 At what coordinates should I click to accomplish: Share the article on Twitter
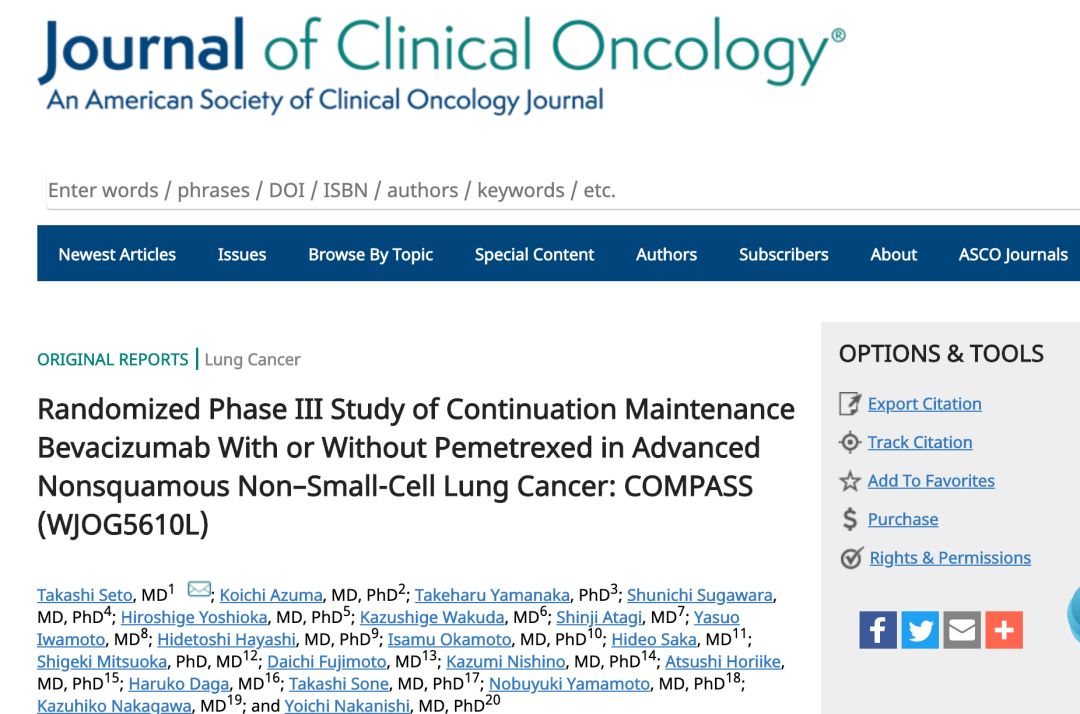point(920,630)
